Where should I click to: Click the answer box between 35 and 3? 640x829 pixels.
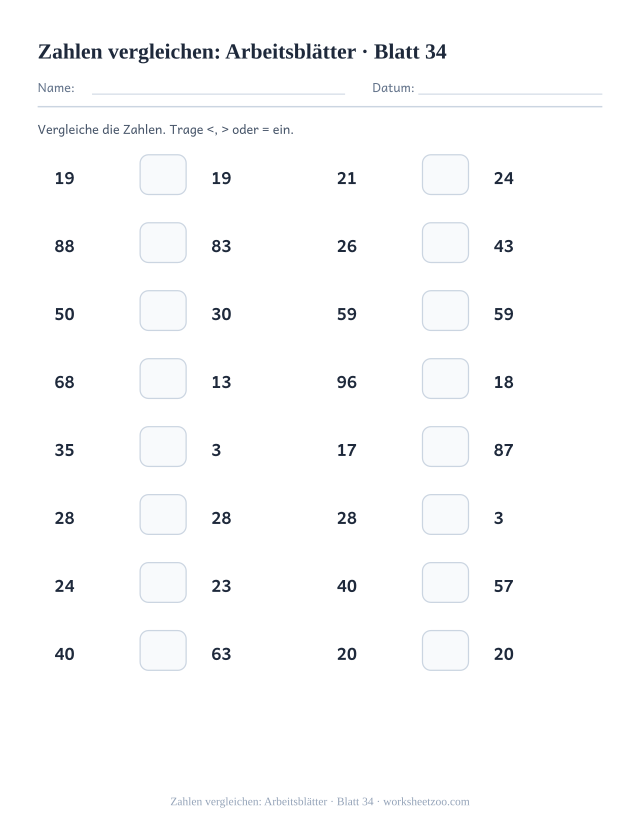(x=163, y=447)
